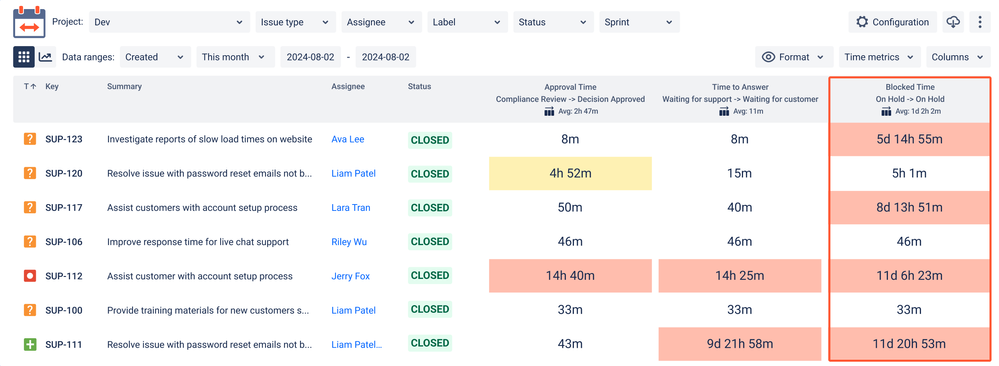Click the red 9d 21h 58m cell
This screenshot has width=999, height=366.
tap(740, 344)
